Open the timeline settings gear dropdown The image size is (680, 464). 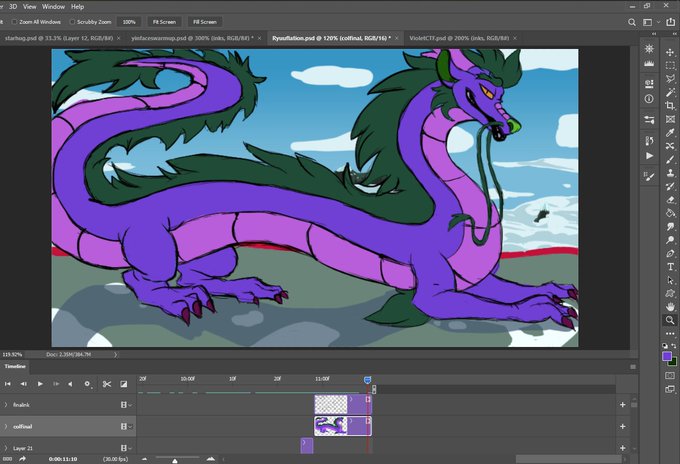click(88, 384)
